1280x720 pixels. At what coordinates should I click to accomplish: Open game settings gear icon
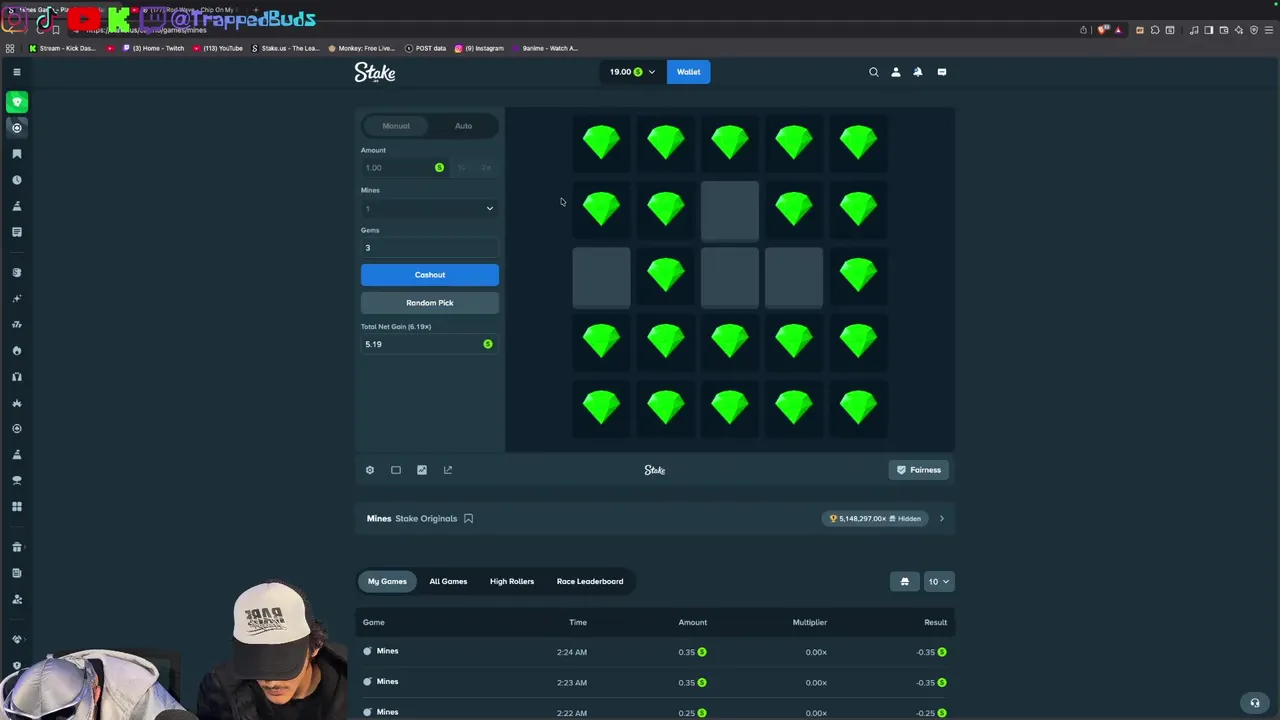tap(370, 470)
